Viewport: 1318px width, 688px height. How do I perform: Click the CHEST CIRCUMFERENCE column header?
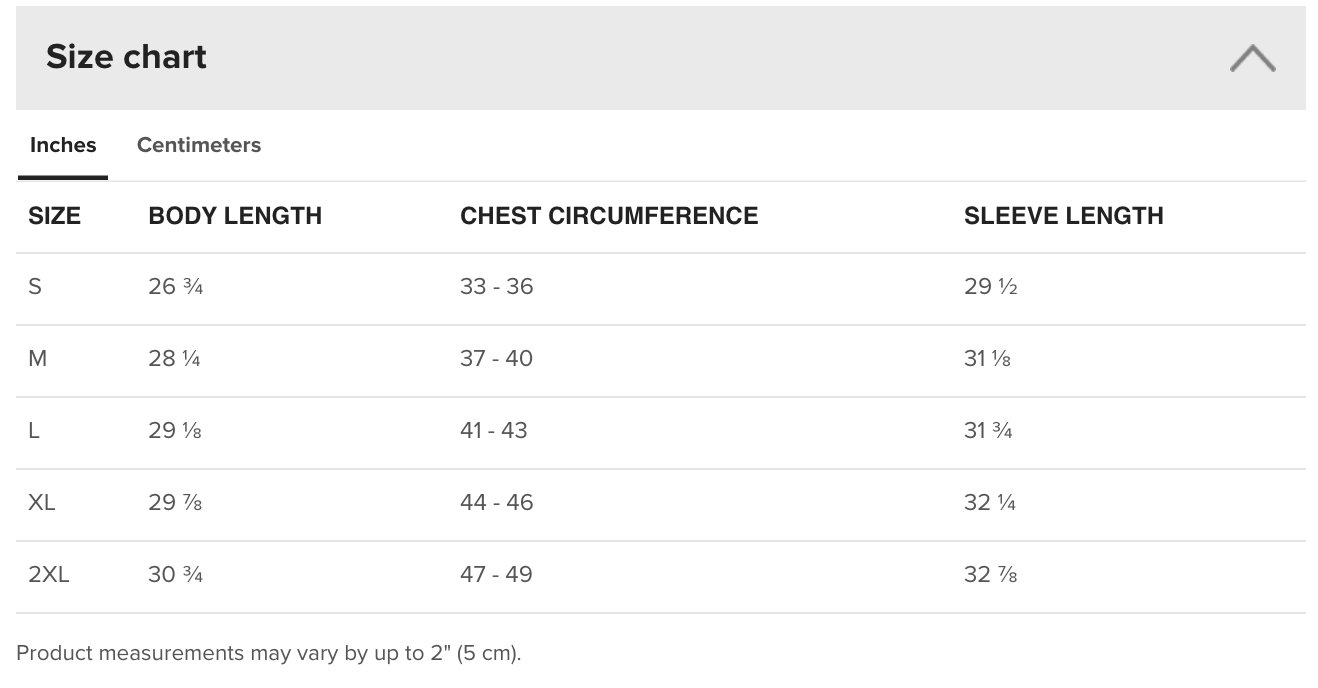click(x=609, y=216)
